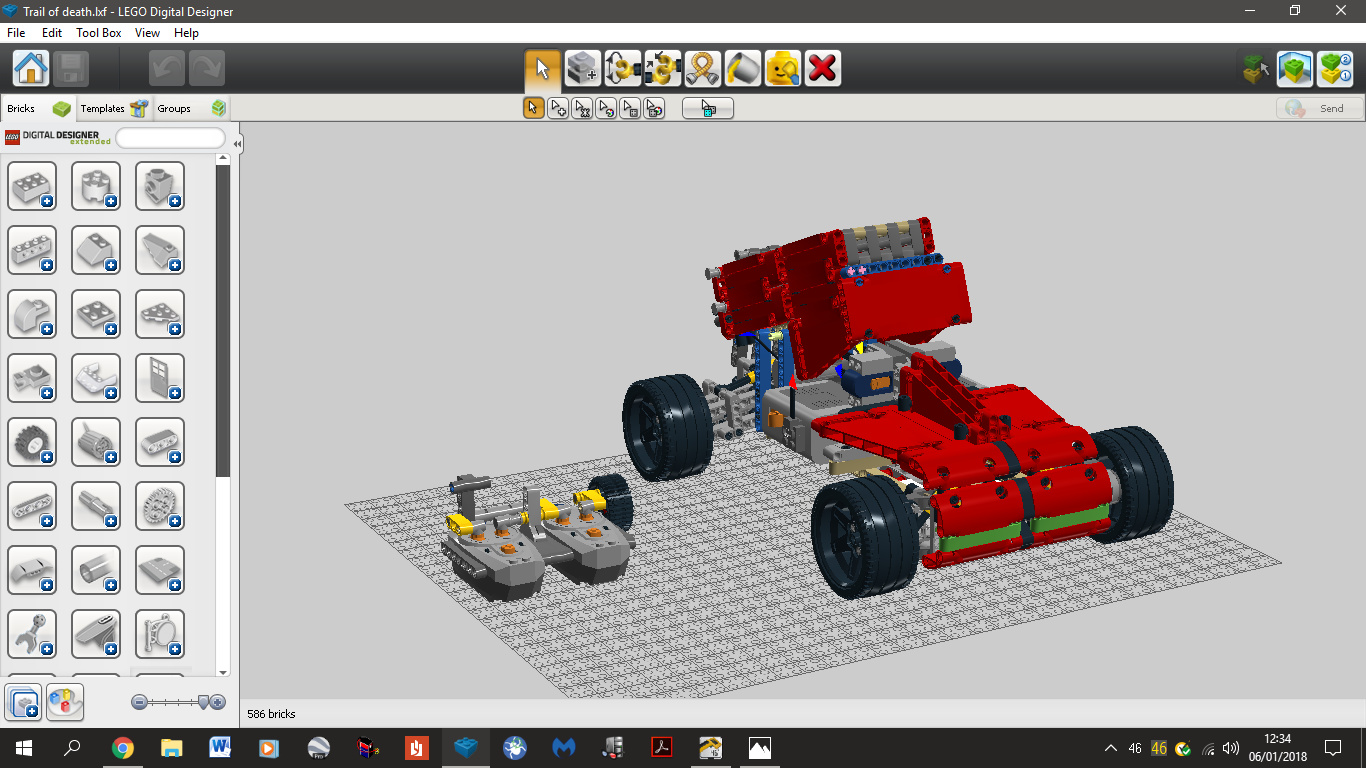Viewport: 1366px width, 768px height.
Task: Enable connected bricks selection sub-tool
Action: pos(582,108)
